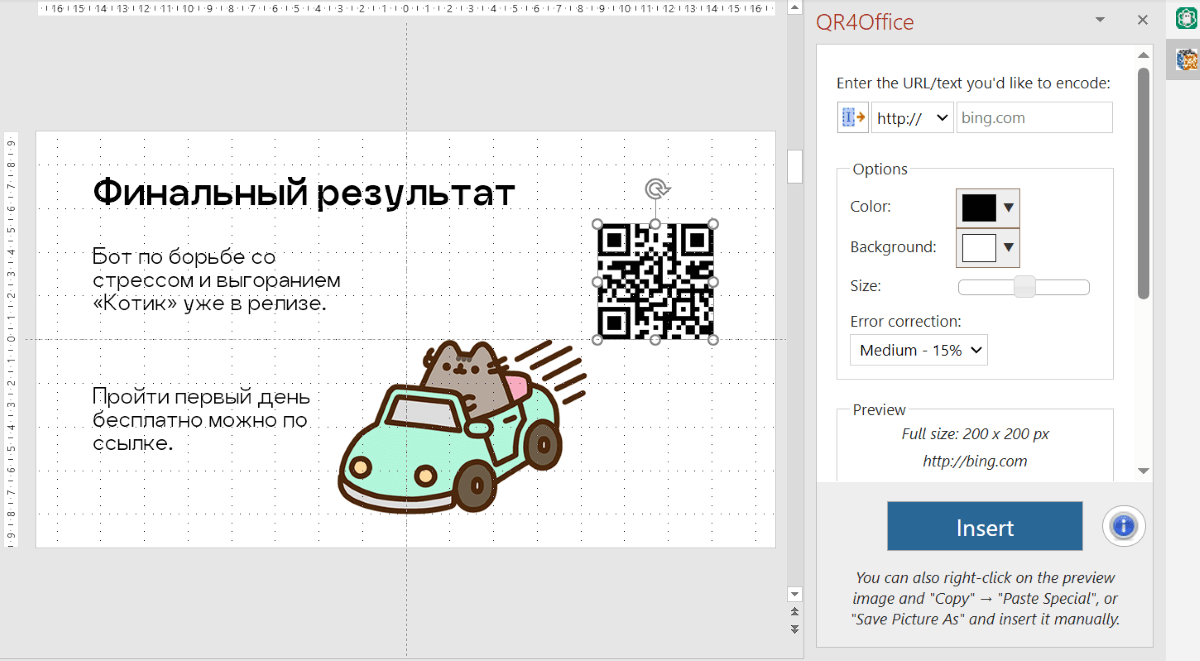Select the orange add-in icon in sidebar

[x=1187, y=60]
